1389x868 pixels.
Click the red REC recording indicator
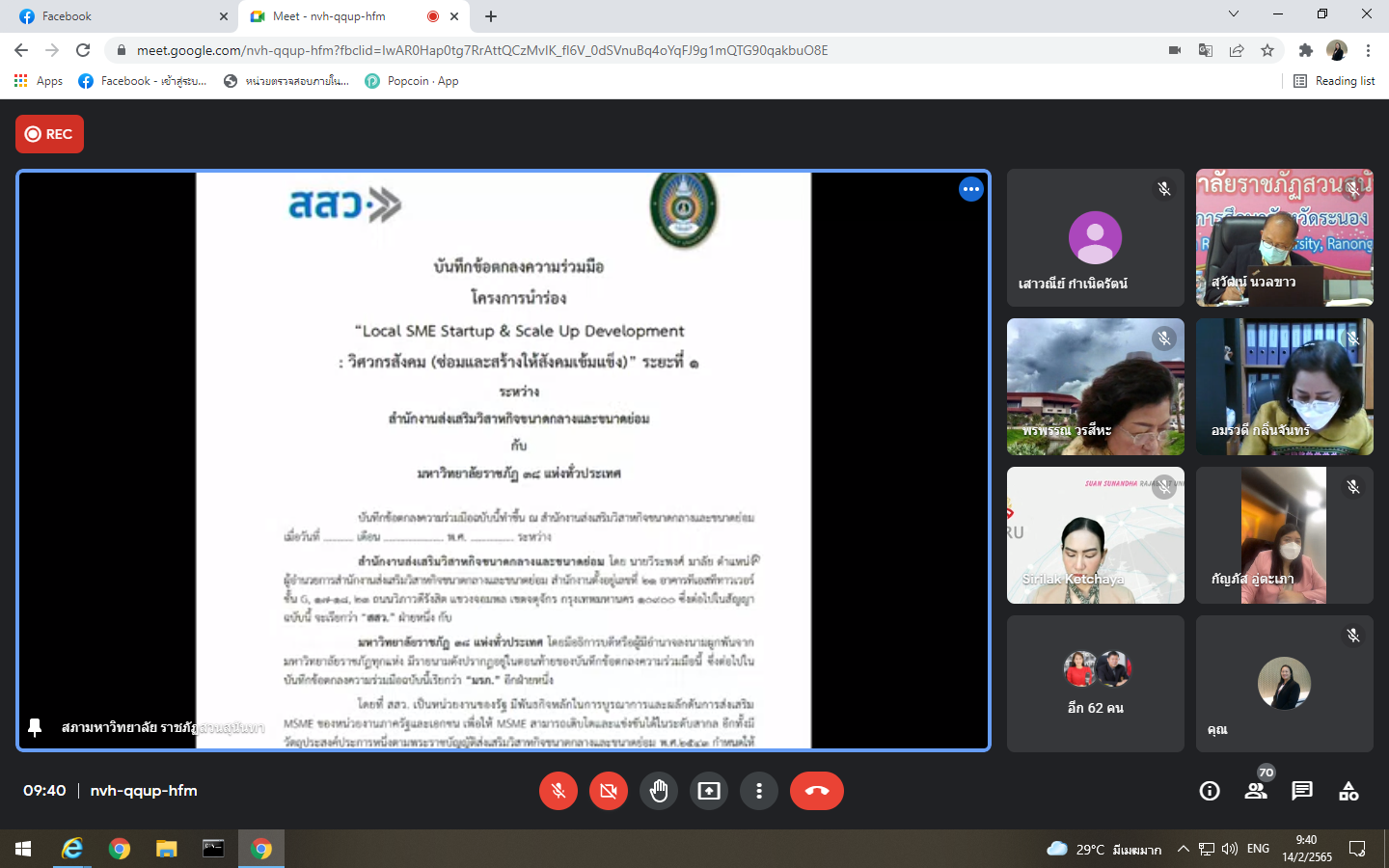point(49,134)
